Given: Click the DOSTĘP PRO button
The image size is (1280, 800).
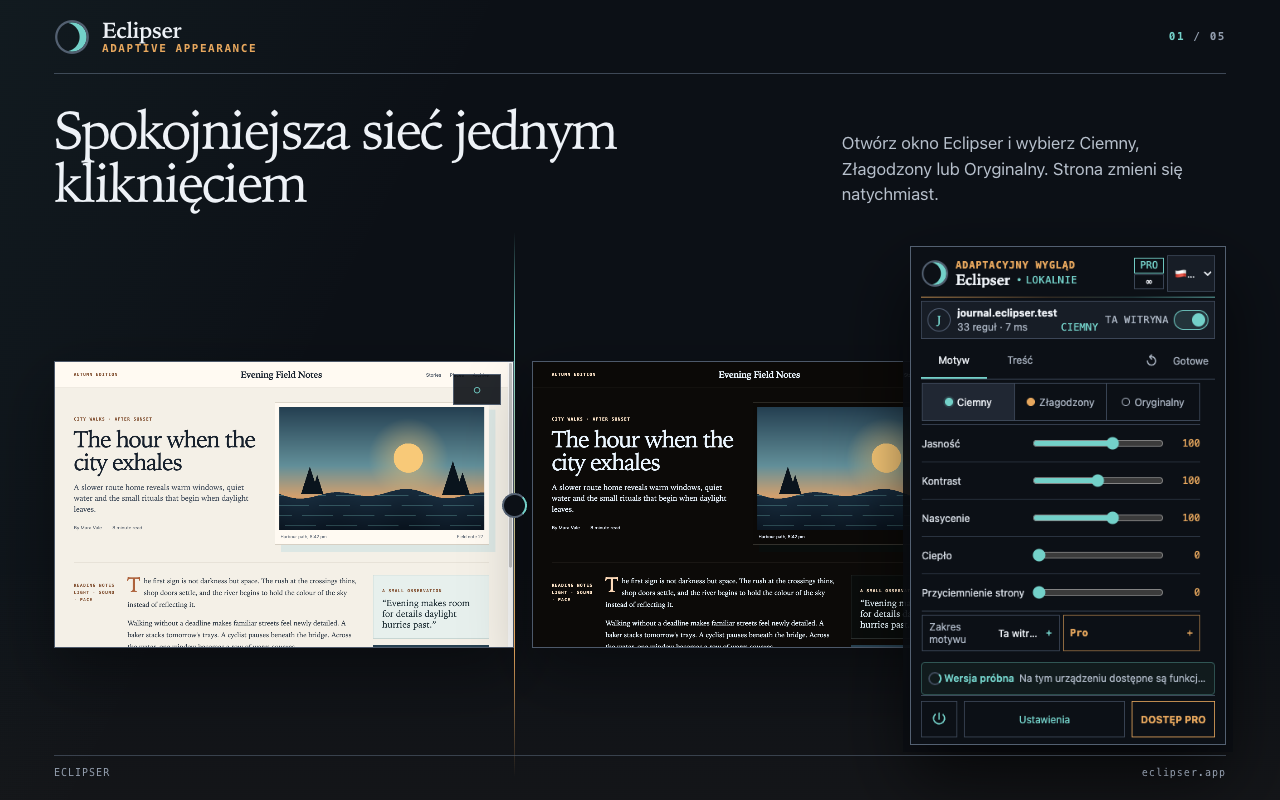Looking at the screenshot, I should pos(1173,719).
